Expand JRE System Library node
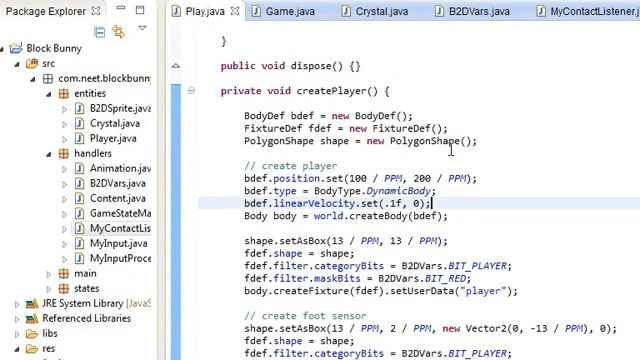This screenshot has width=640, height=360. click(17, 304)
